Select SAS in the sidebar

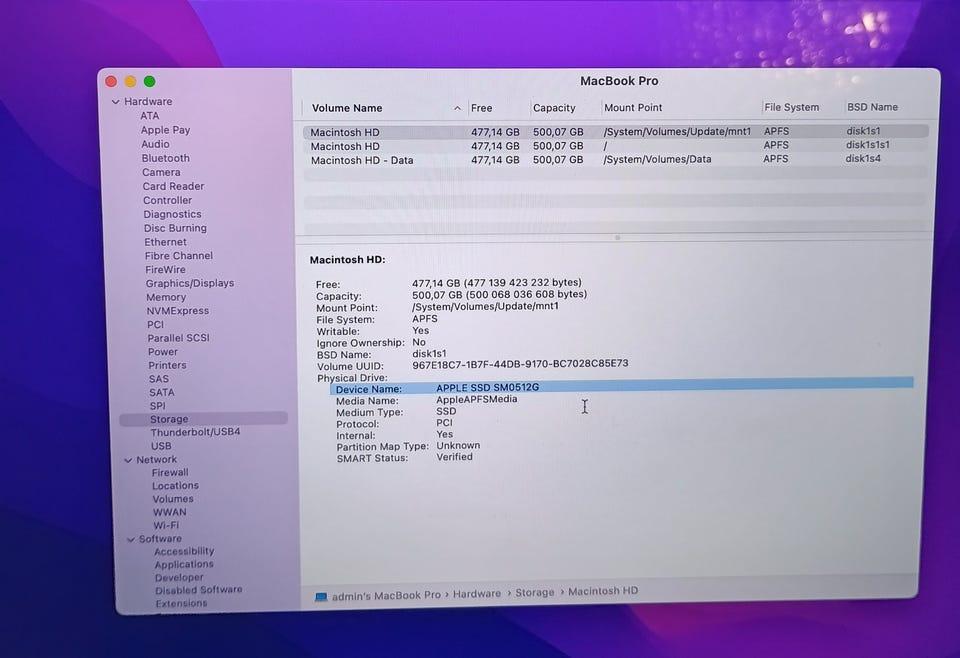point(159,379)
